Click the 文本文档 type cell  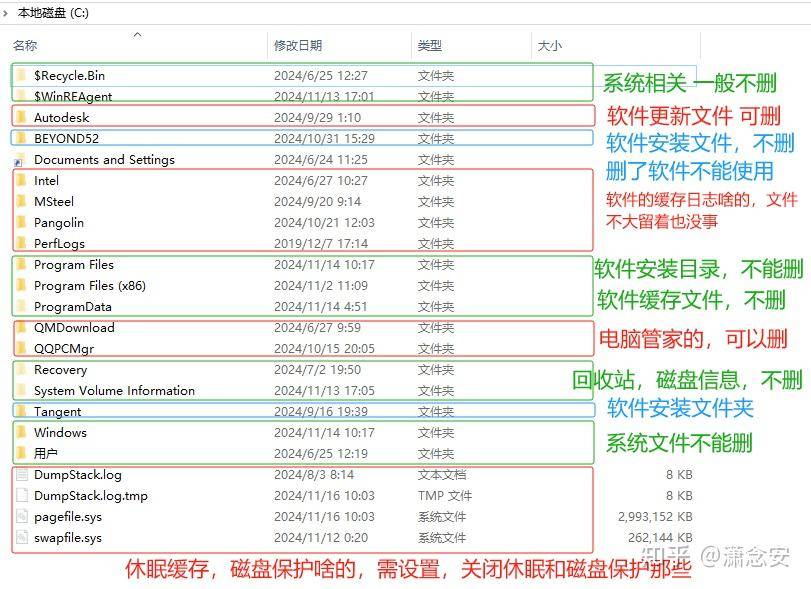(x=442, y=474)
